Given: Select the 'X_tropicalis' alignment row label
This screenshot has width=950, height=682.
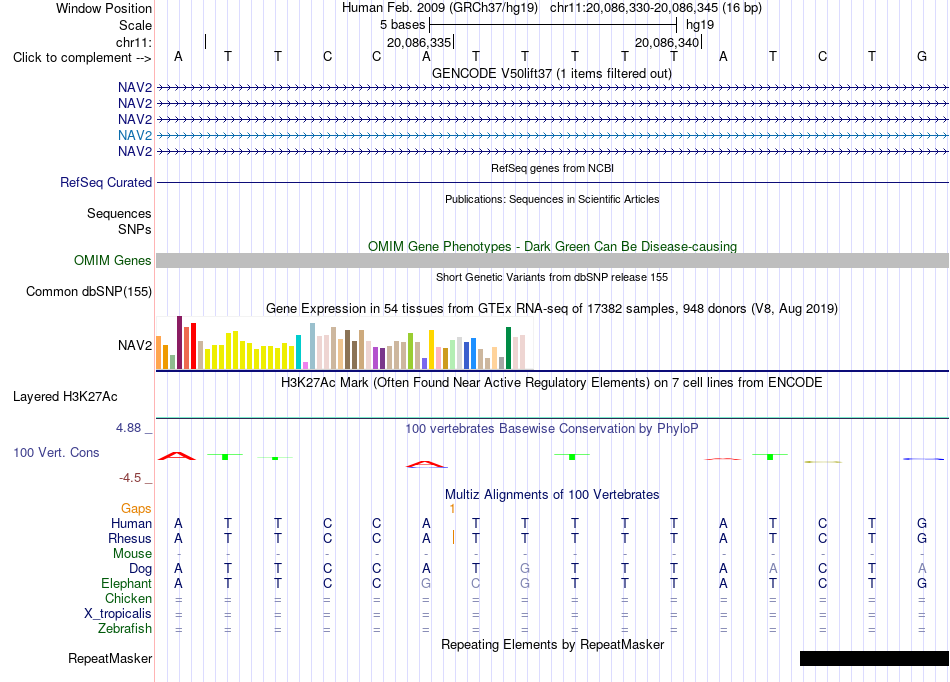Looking at the screenshot, I should point(118,614).
